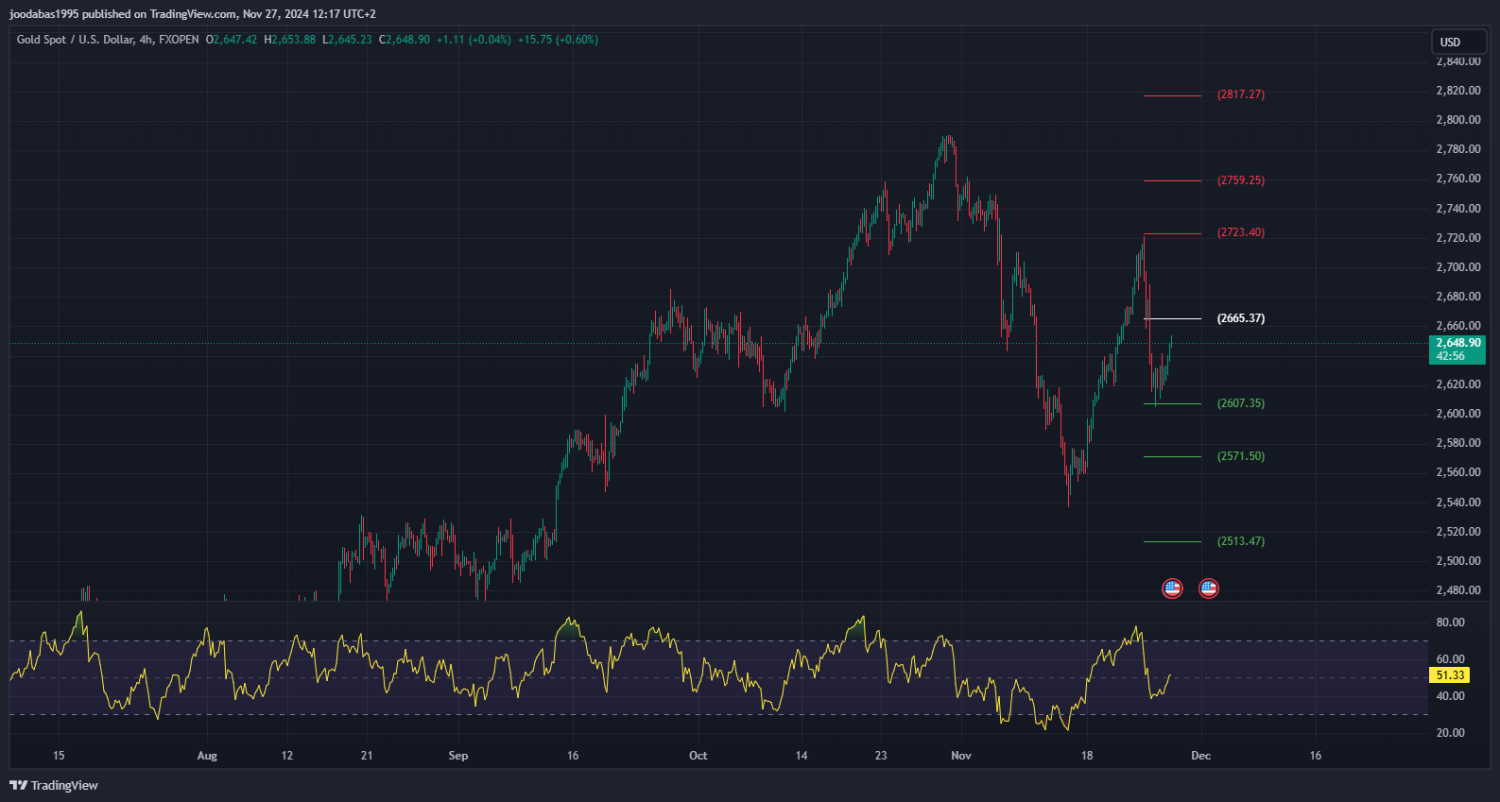
Task: Click the Oct label on the time axis
Action: click(x=698, y=755)
